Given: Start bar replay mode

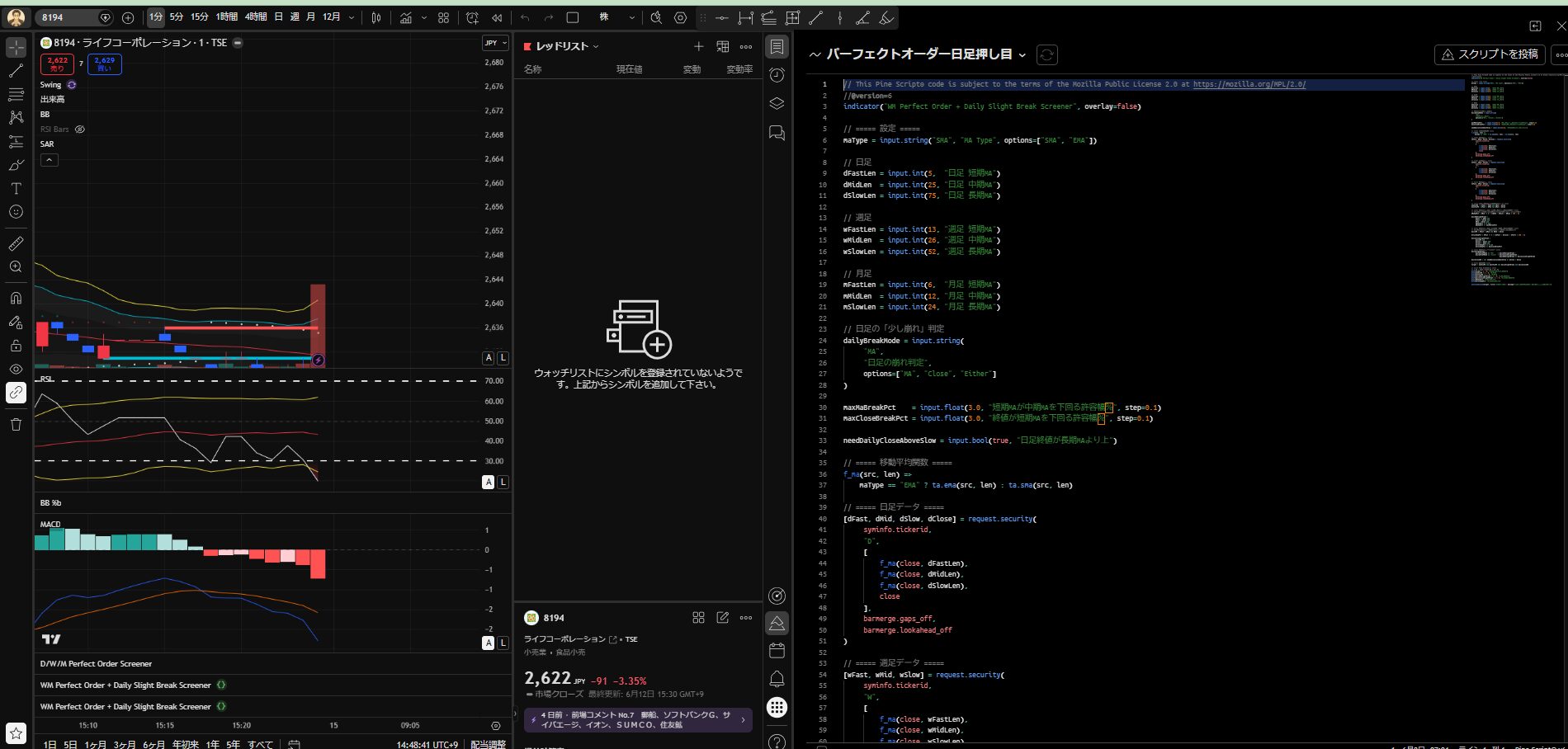Looking at the screenshot, I should [497, 17].
